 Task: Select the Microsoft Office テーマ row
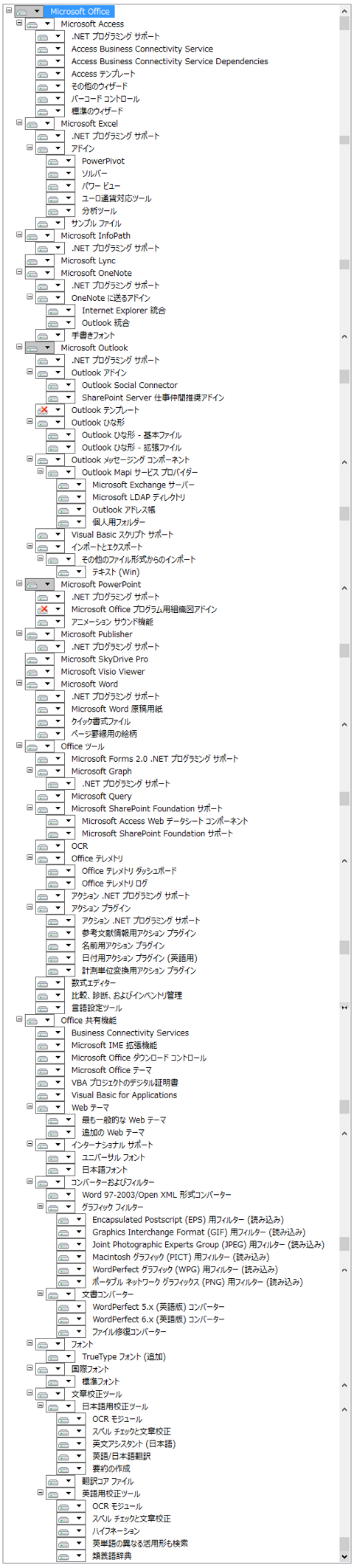click(111, 1070)
